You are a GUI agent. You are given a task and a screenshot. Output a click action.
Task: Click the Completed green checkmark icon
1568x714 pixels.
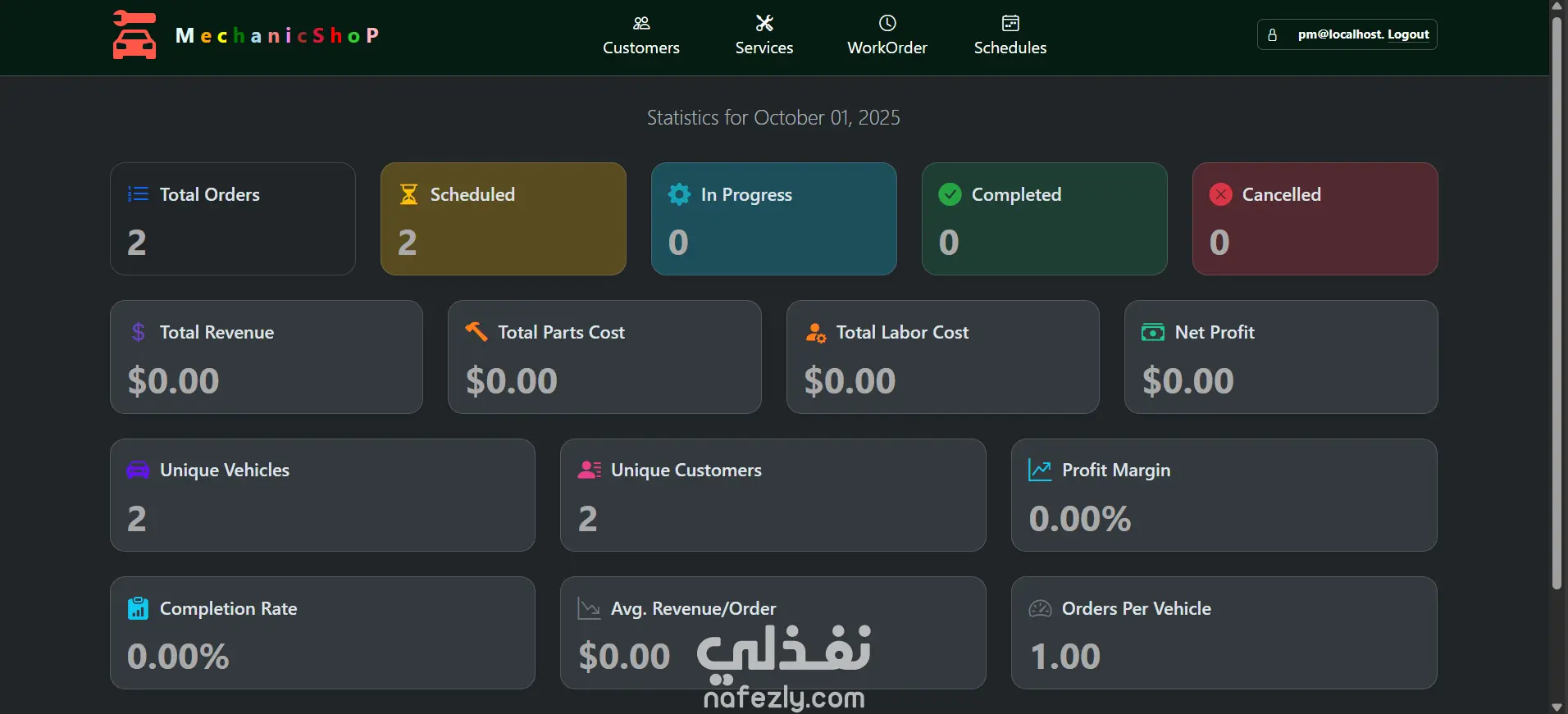pos(950,194)
